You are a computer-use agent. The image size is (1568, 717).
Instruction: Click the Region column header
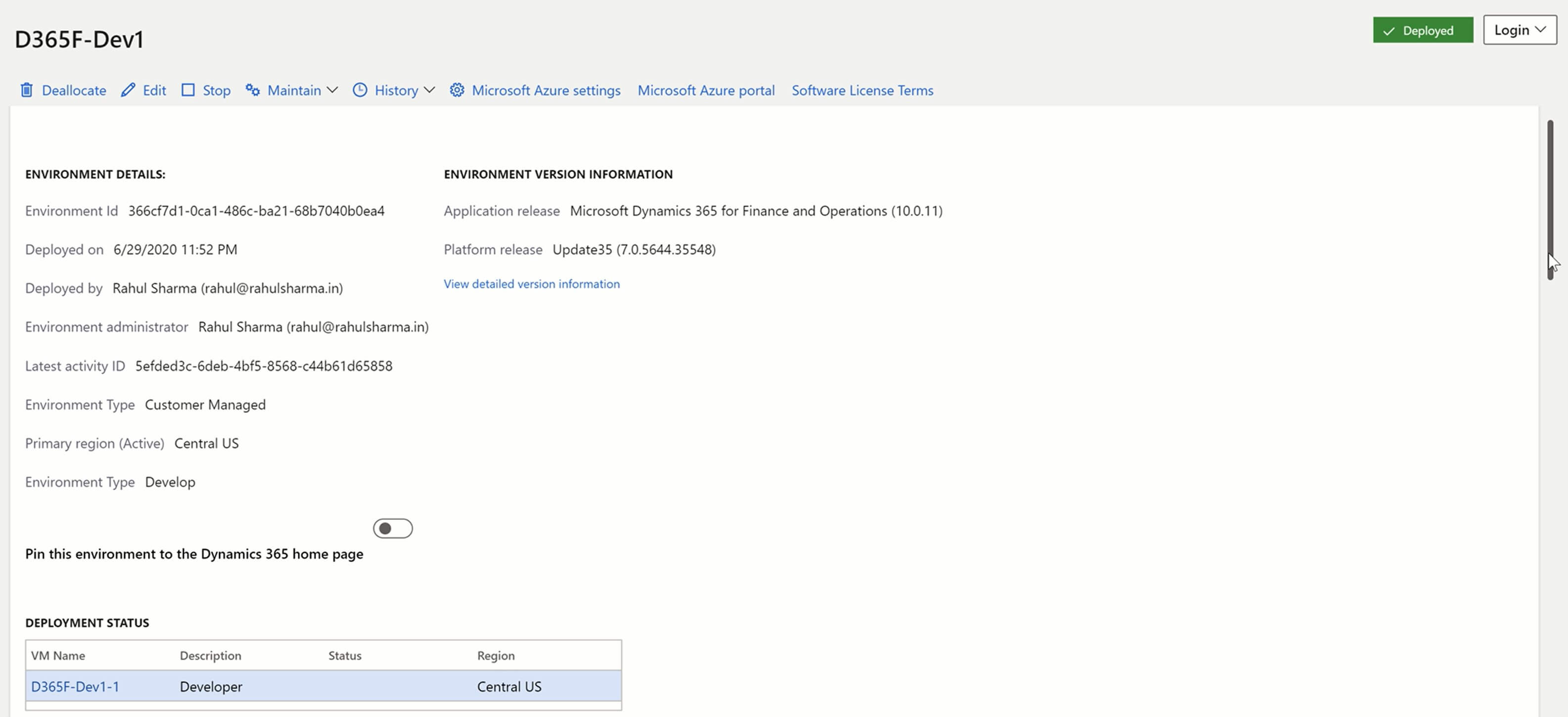coord(496,656)
